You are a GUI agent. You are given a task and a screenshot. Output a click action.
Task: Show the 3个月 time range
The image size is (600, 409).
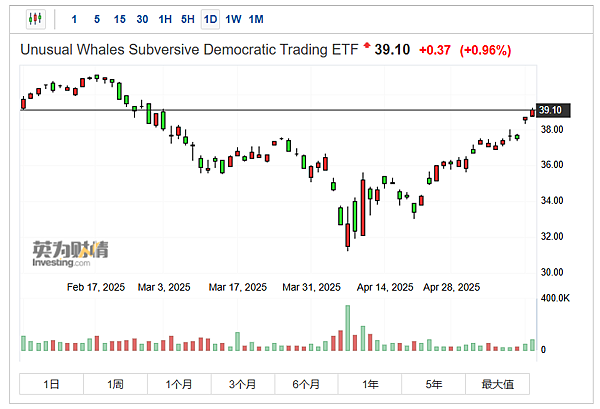(x=243, y=384)
